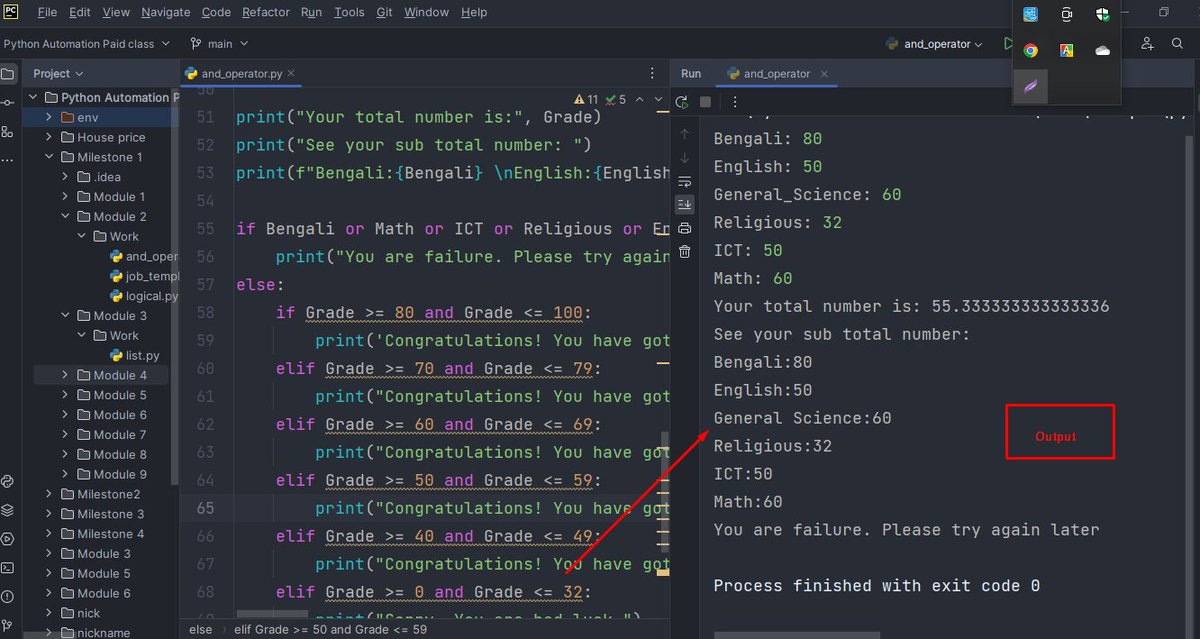The image size is (1200, 639).
Task: Click the Stop square in Run panel
Action: (705, 102)
